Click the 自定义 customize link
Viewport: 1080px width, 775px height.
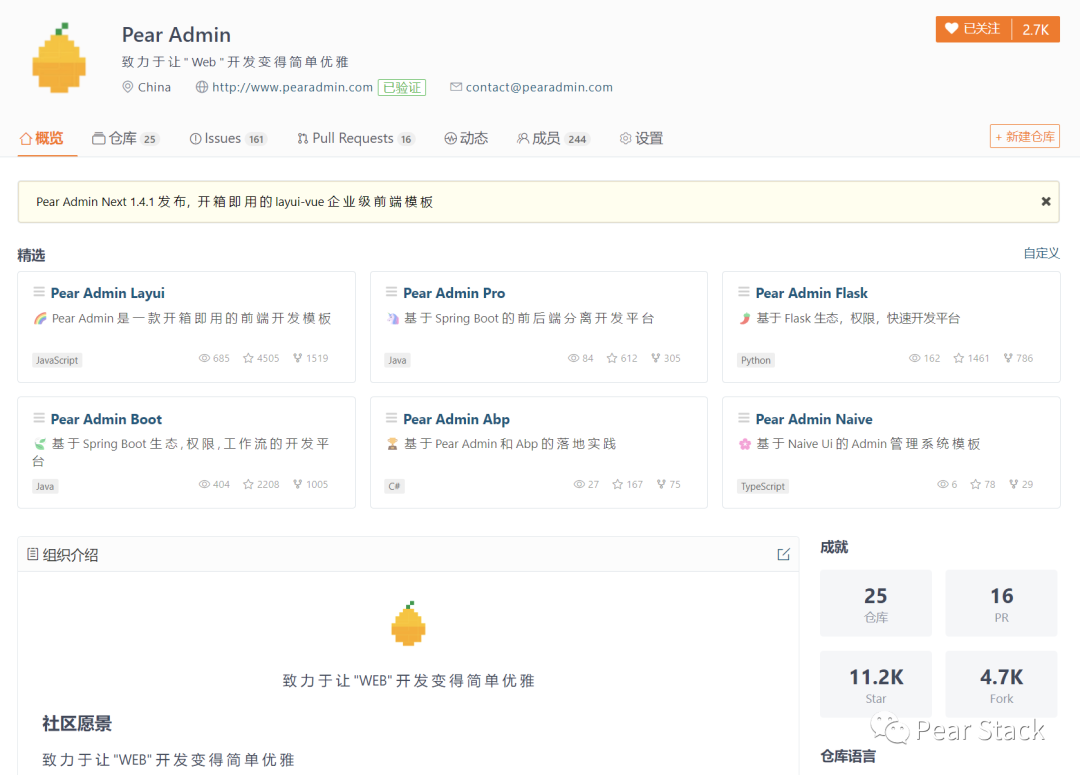pyautogui.click(x=1041, y=253)
